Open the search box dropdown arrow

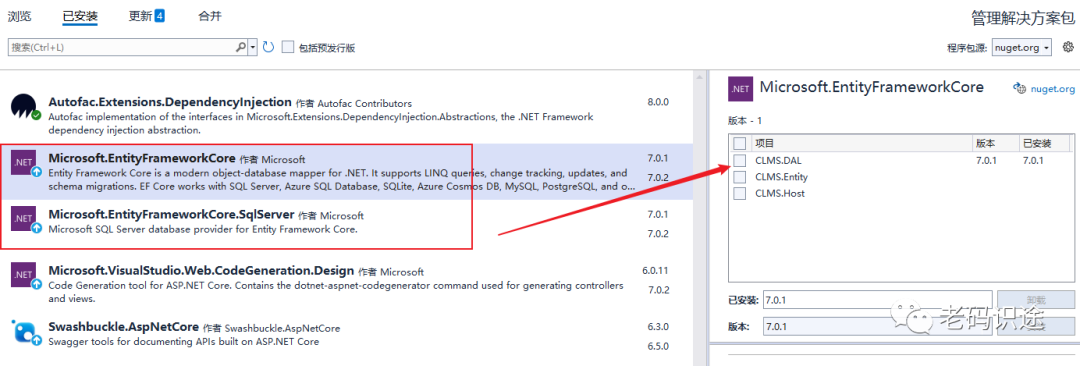[x=253, y=47]
